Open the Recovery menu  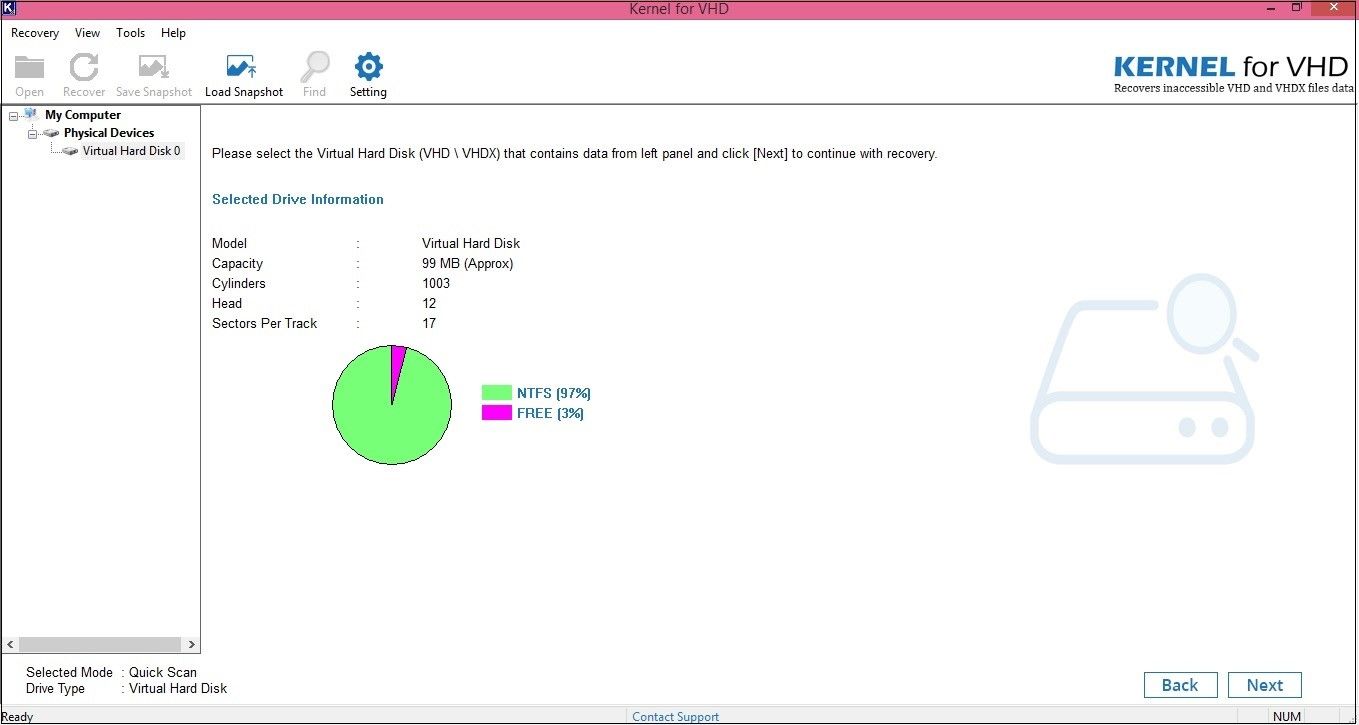tap(35, 33)
